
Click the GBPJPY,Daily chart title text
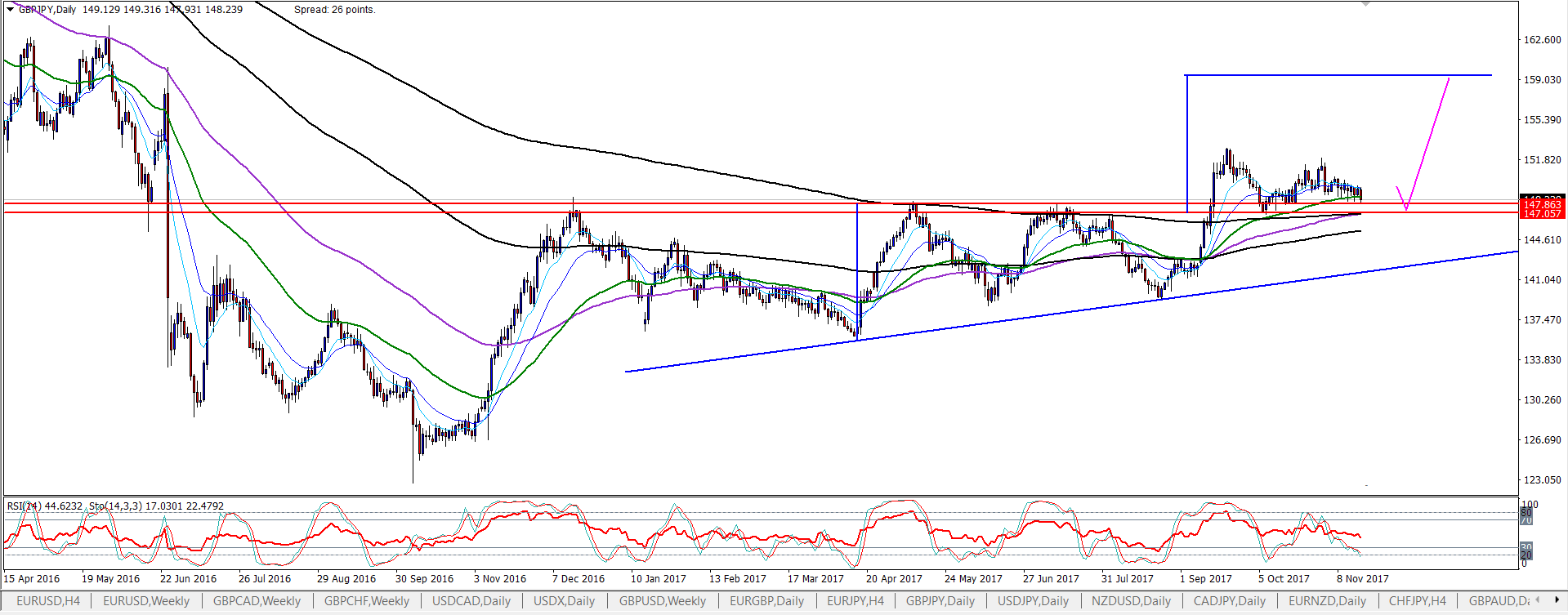(x=47, y=10)
